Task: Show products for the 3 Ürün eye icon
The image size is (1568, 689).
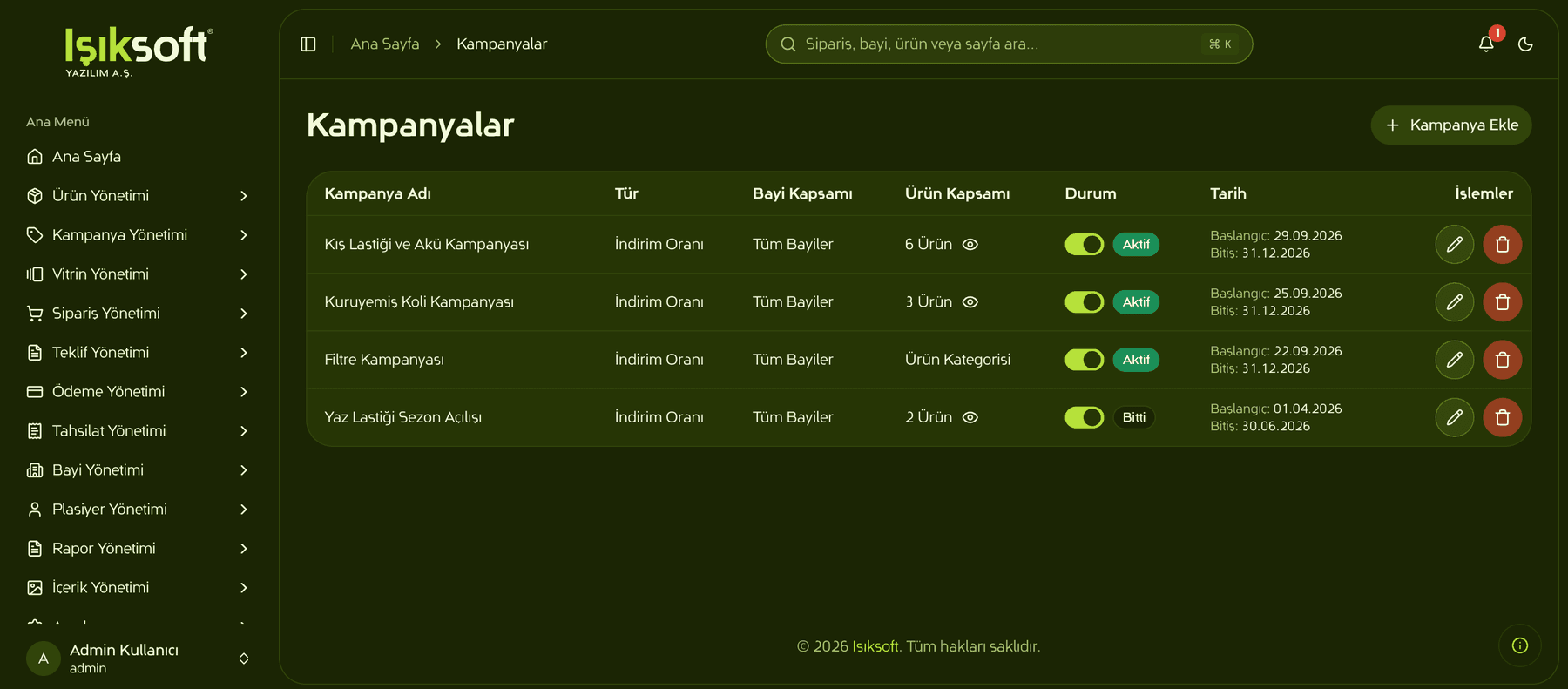Action: (x=970, y=302)
